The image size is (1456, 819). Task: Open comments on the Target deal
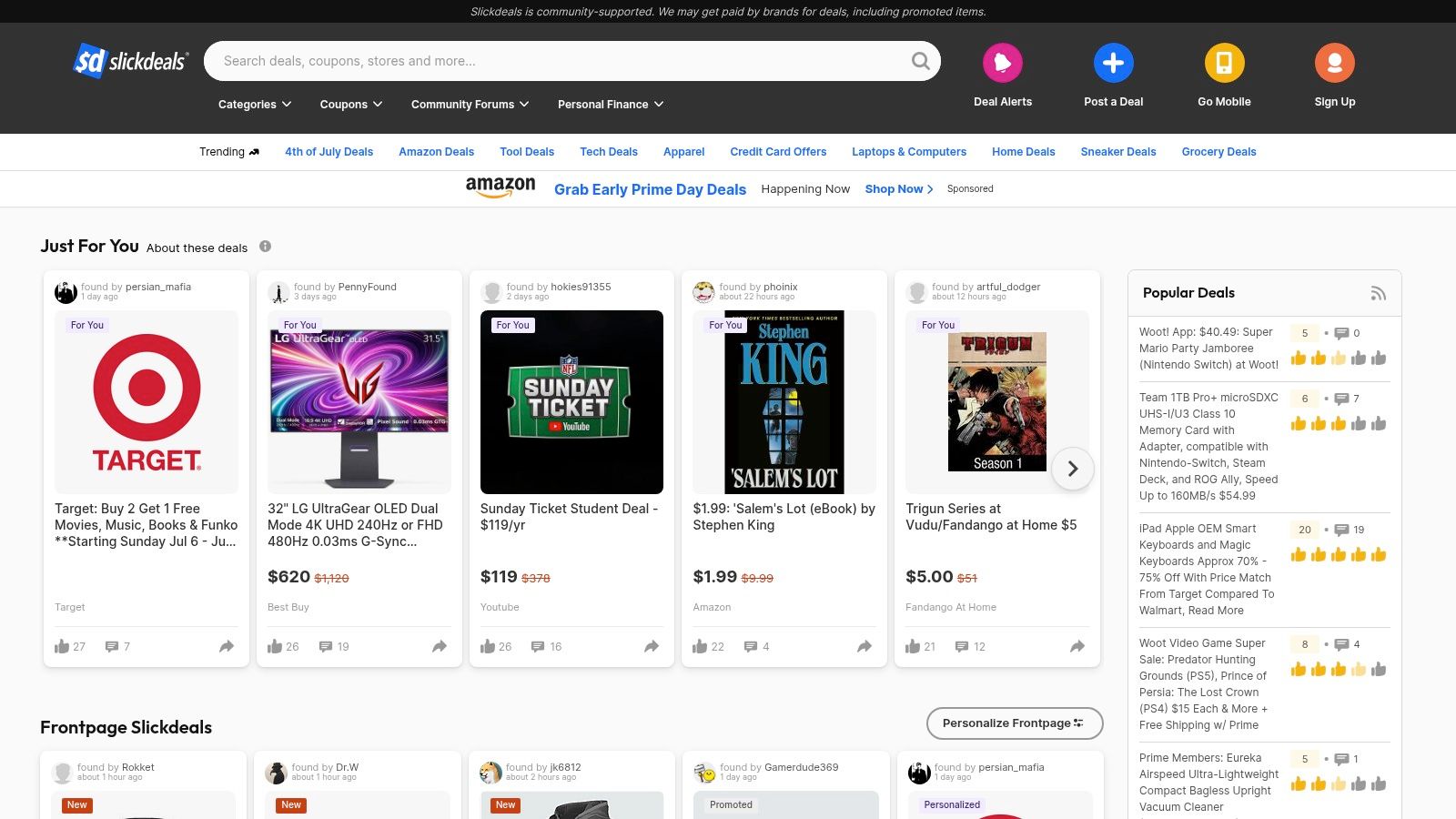point(112,647)
